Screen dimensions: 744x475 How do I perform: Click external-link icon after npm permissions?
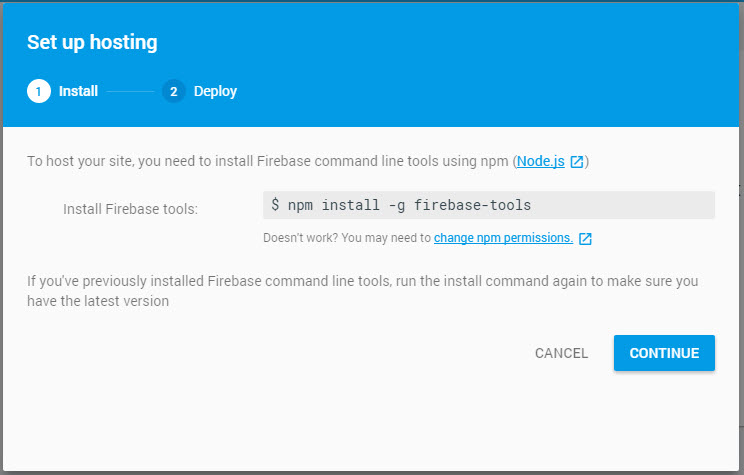(585, 238)
